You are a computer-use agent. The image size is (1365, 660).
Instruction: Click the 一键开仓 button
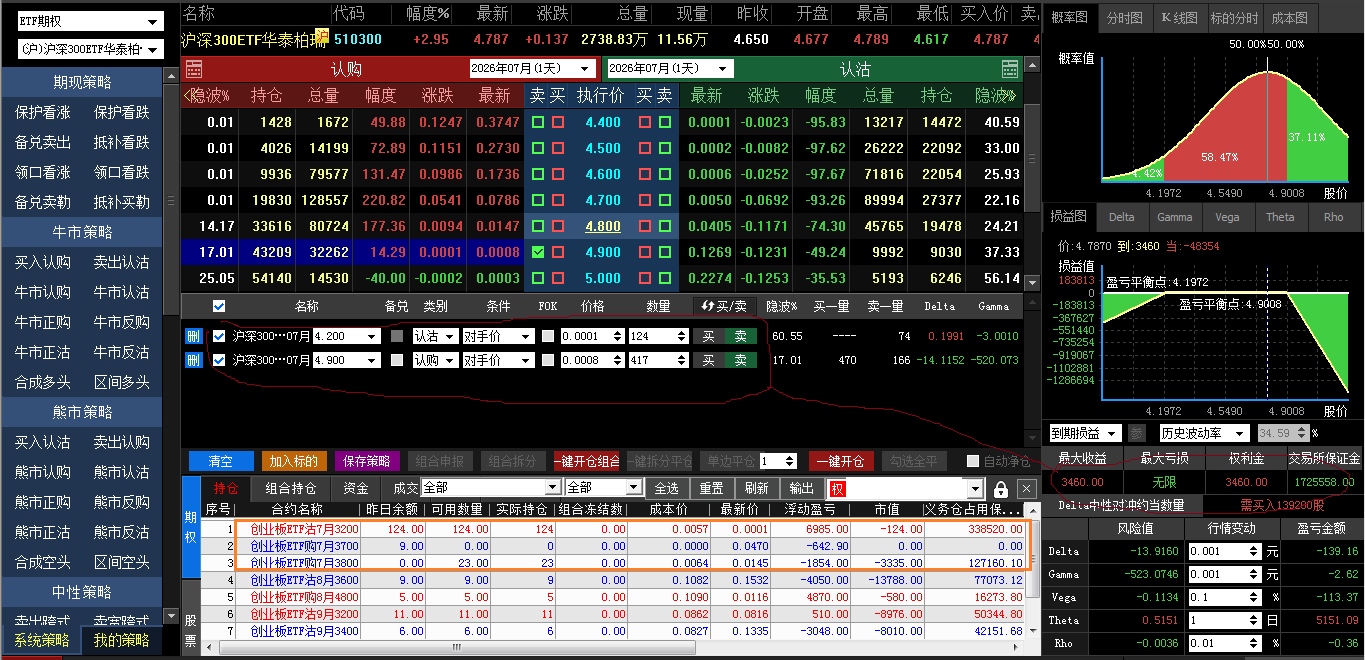coord(842,461)
